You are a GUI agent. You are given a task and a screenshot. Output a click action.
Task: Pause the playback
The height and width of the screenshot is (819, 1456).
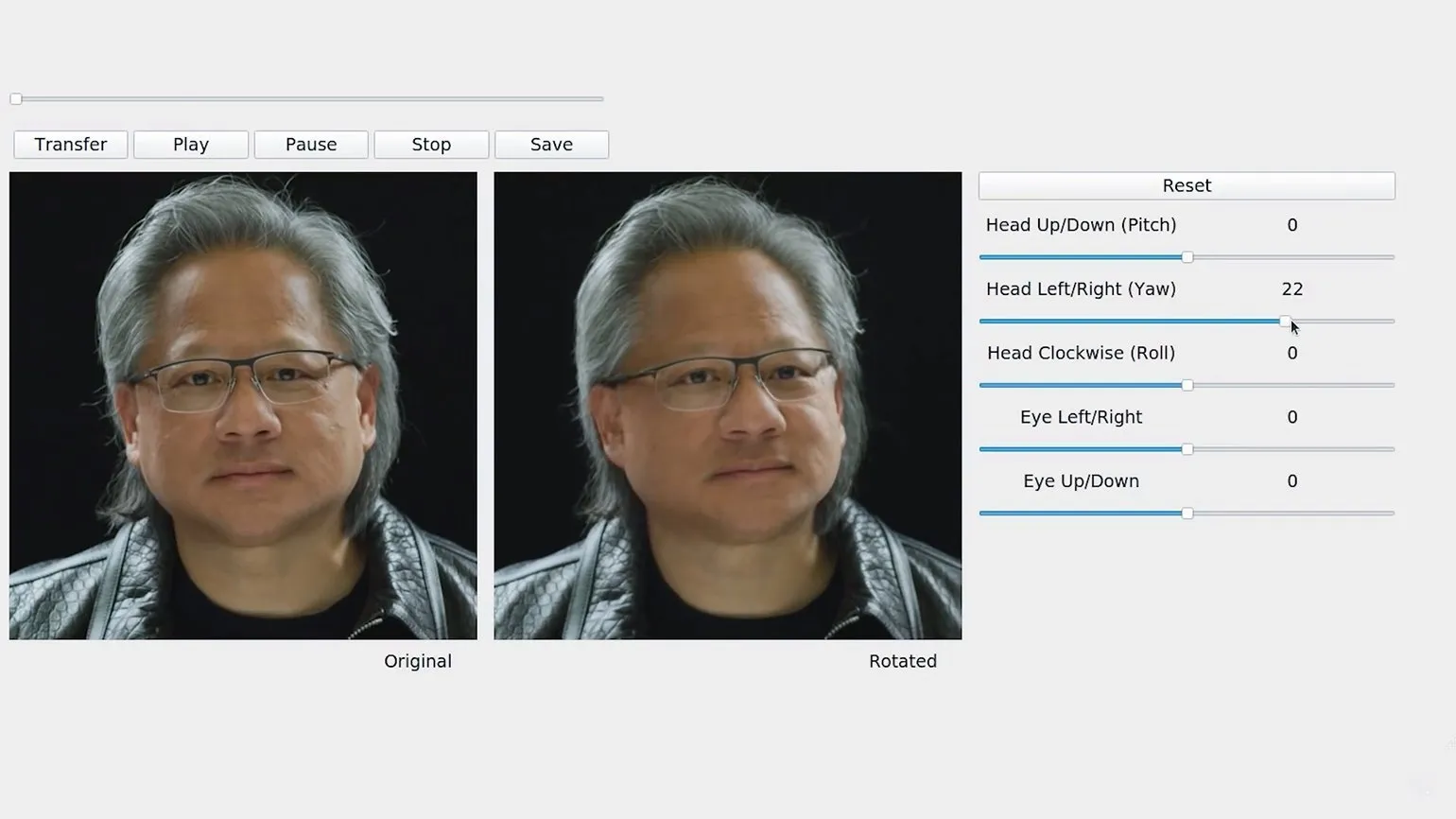[311, 145]
